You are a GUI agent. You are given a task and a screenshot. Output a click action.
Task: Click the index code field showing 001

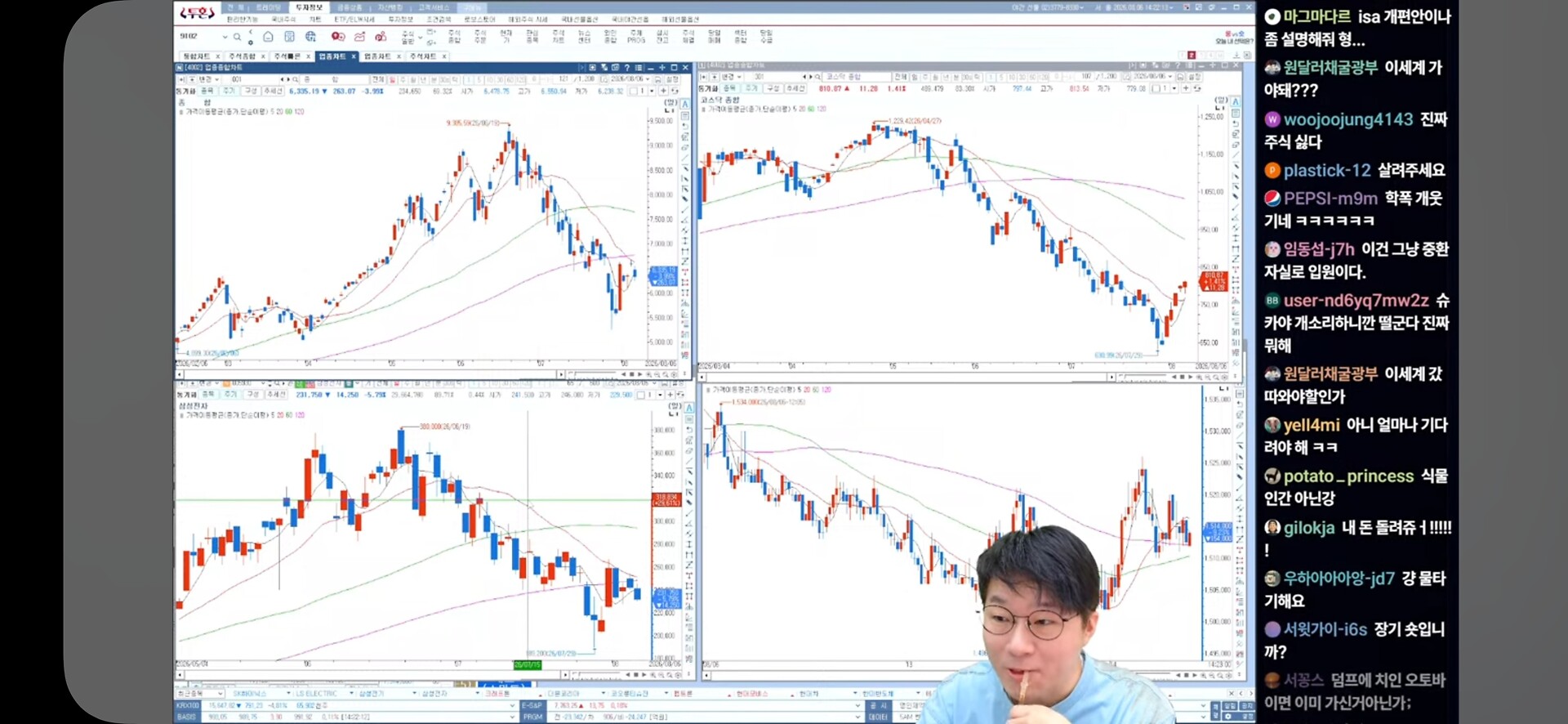coord(252,79)
